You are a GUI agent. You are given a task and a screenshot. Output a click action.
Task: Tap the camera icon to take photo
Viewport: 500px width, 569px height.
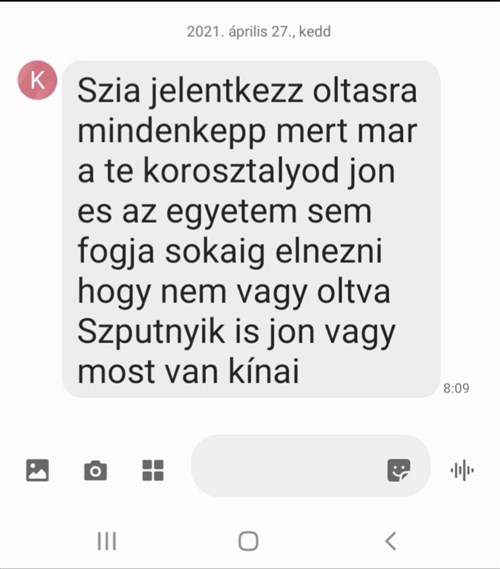click(95, 471)
